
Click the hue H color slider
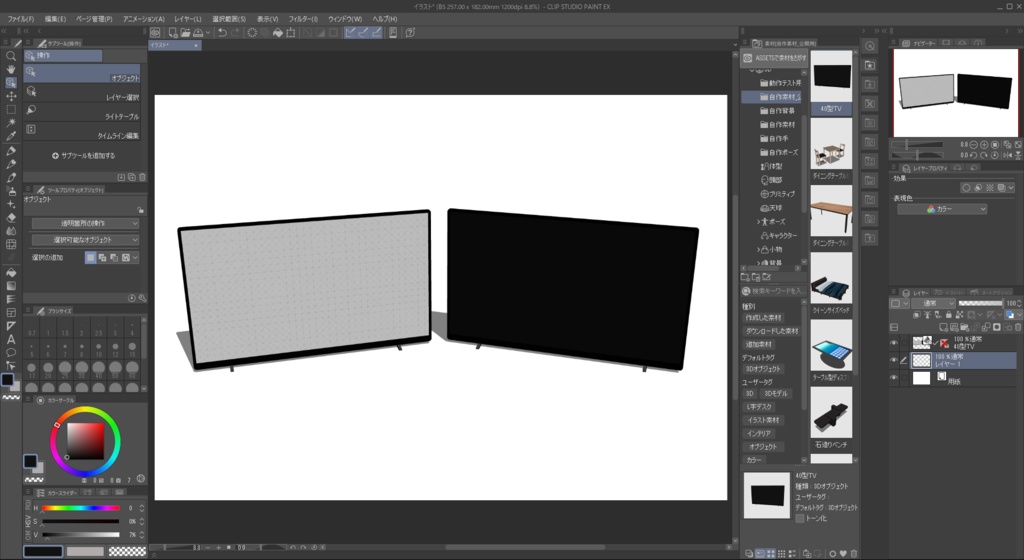(x=80, y=508)
